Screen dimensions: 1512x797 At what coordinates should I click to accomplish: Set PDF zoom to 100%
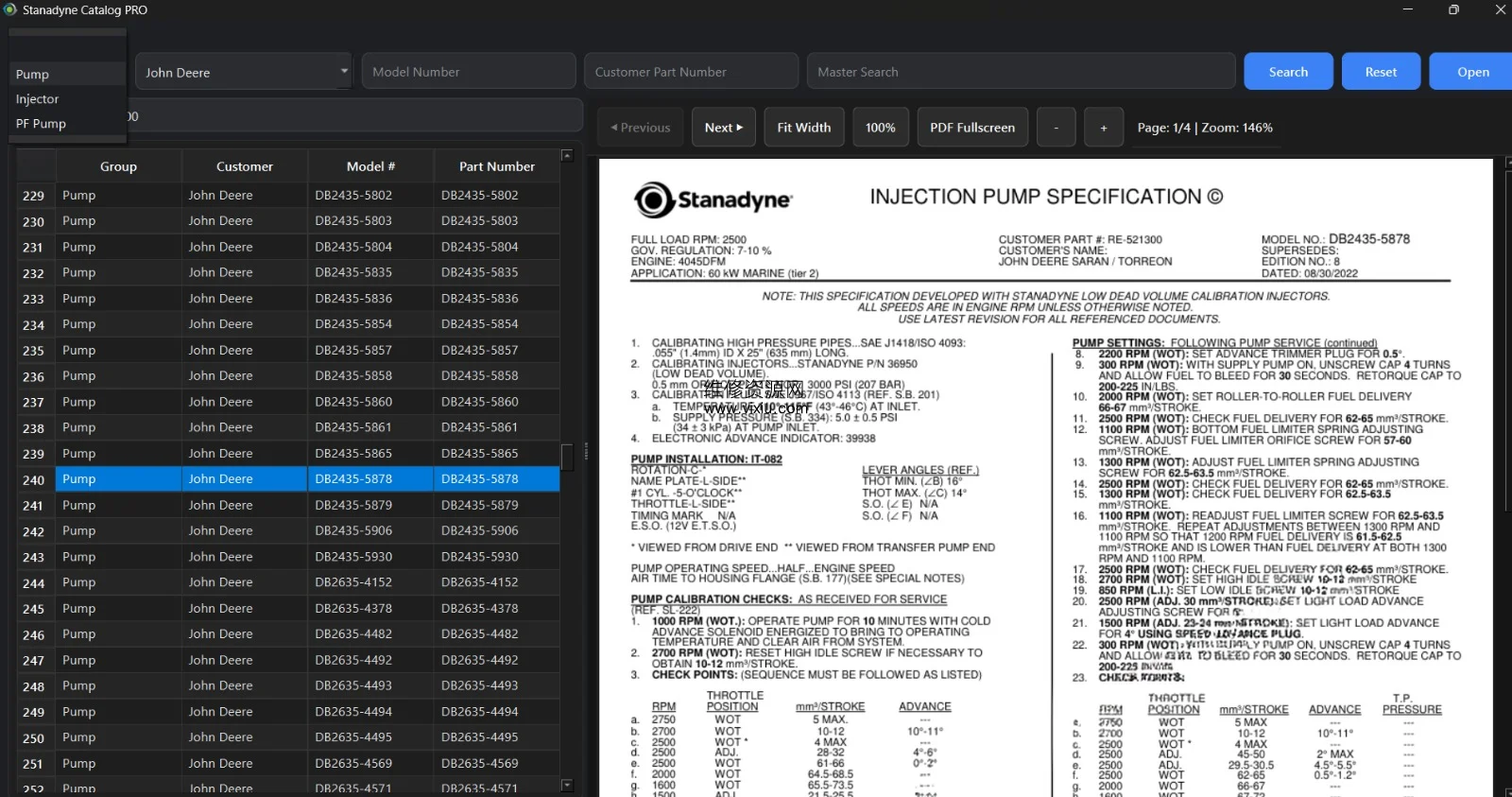(881, 128)
